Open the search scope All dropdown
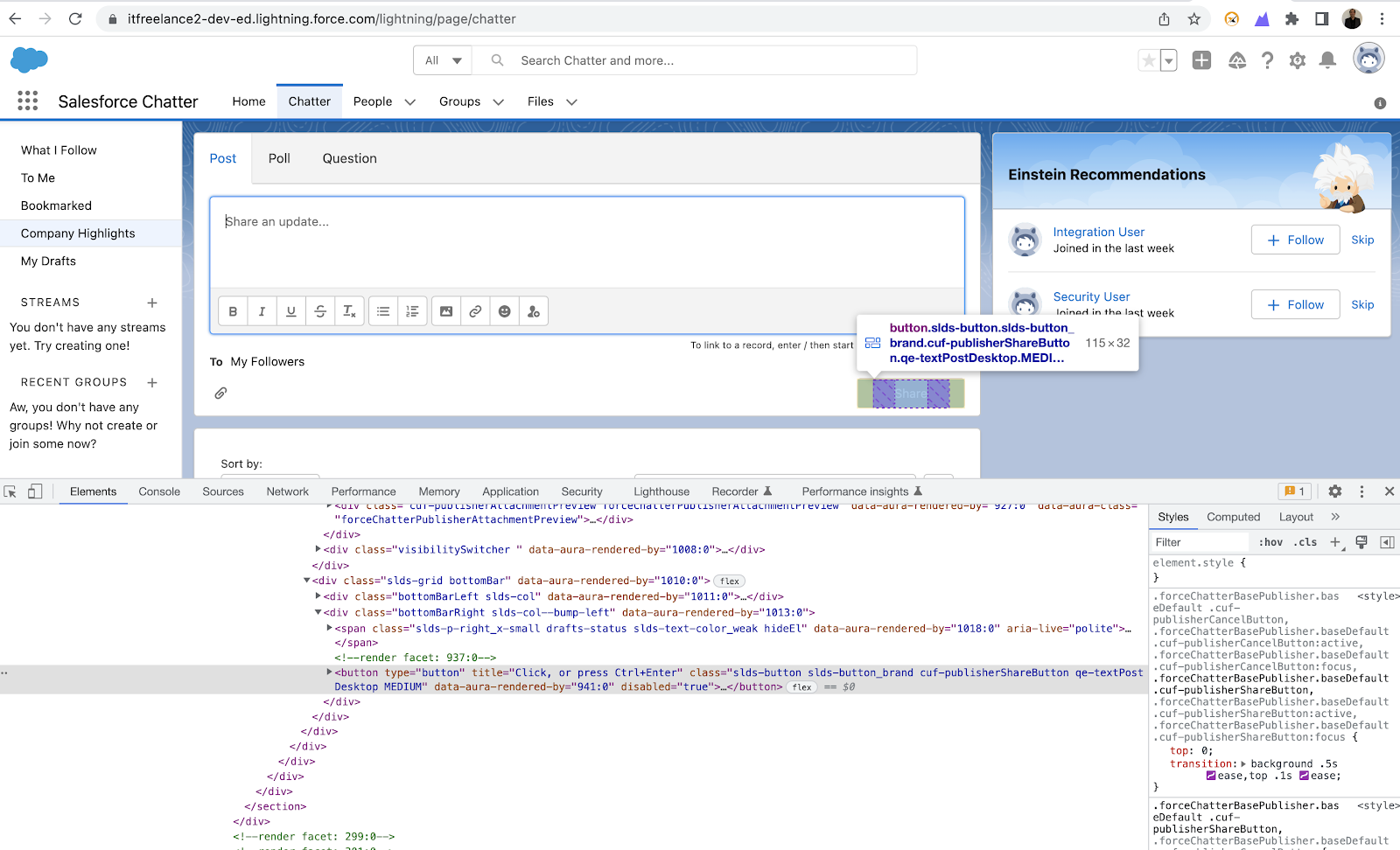Viewport: 1400px width, 850px height. tap(443, 60)
